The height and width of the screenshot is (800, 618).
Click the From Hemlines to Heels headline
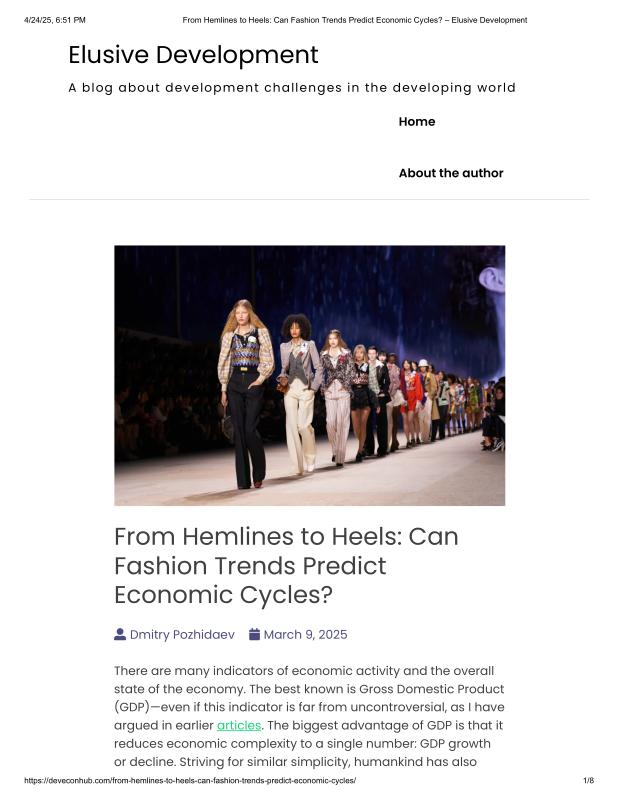(286, 565)
